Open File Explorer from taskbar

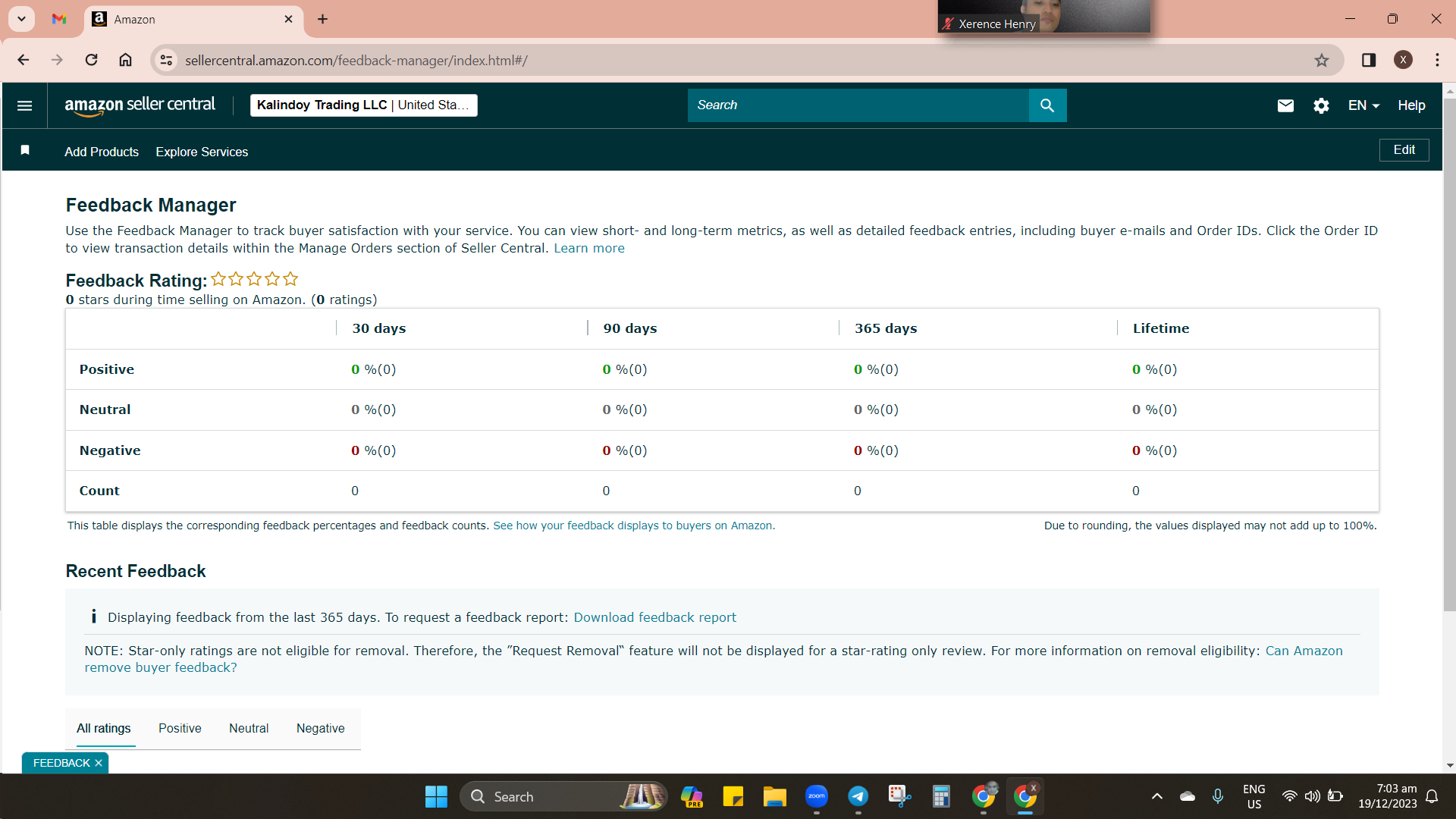click(x=774, y=796)
